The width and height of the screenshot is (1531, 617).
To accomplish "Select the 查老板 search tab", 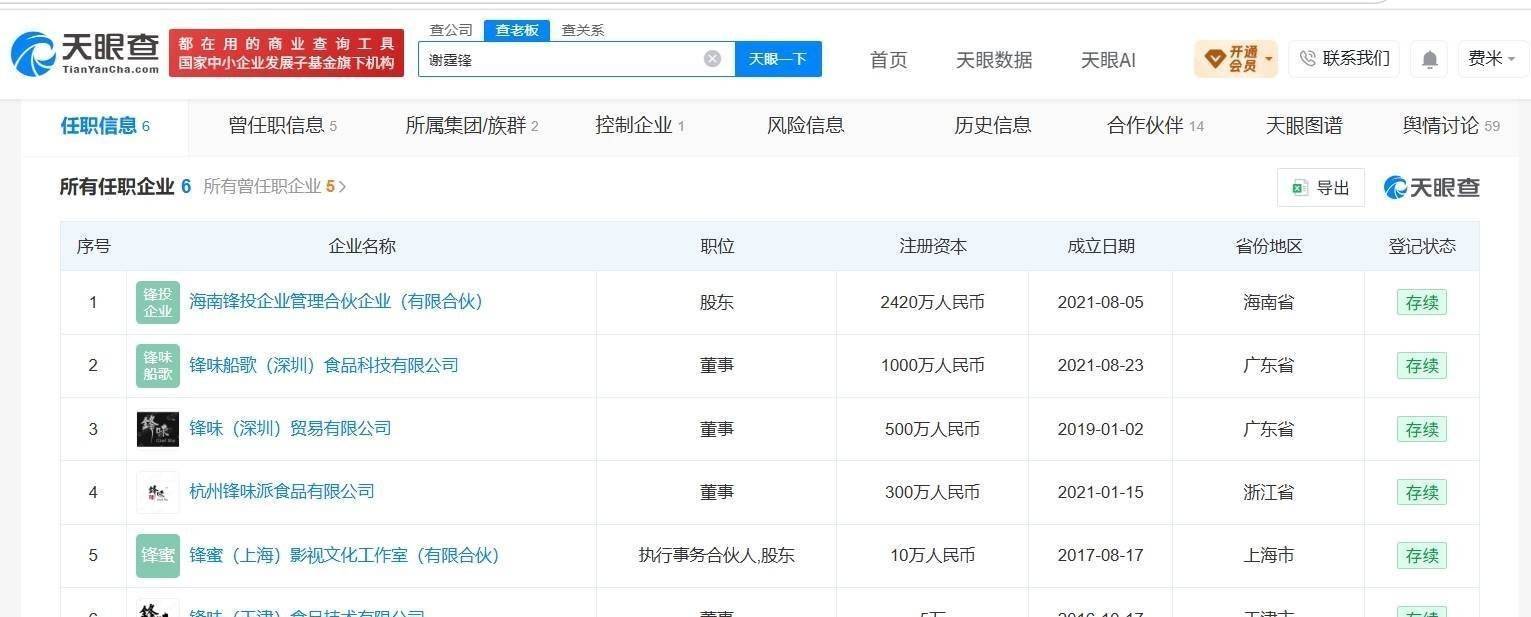I will 517,30.
